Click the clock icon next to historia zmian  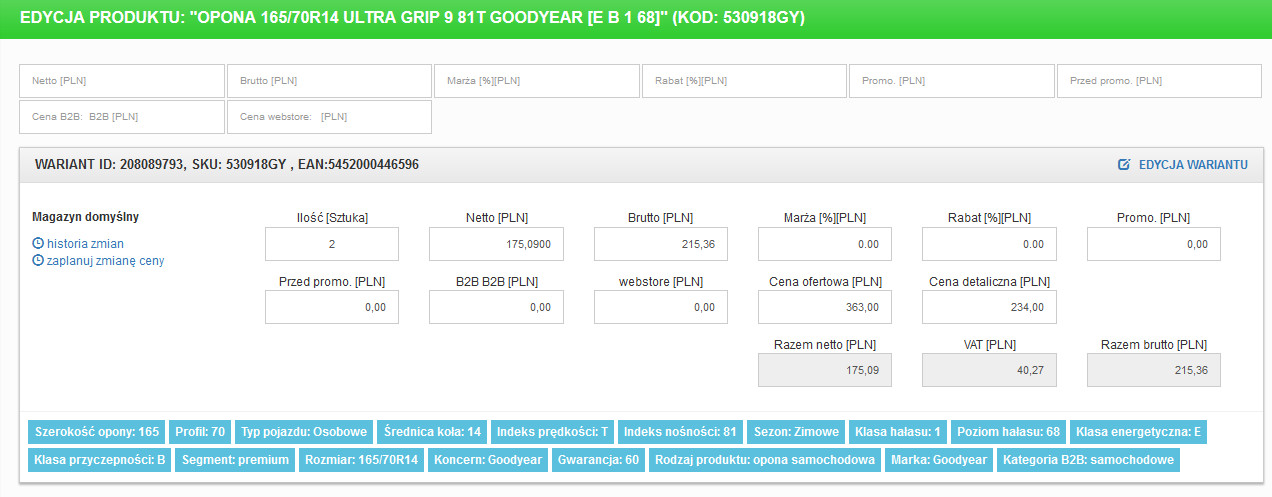(38, 243)
